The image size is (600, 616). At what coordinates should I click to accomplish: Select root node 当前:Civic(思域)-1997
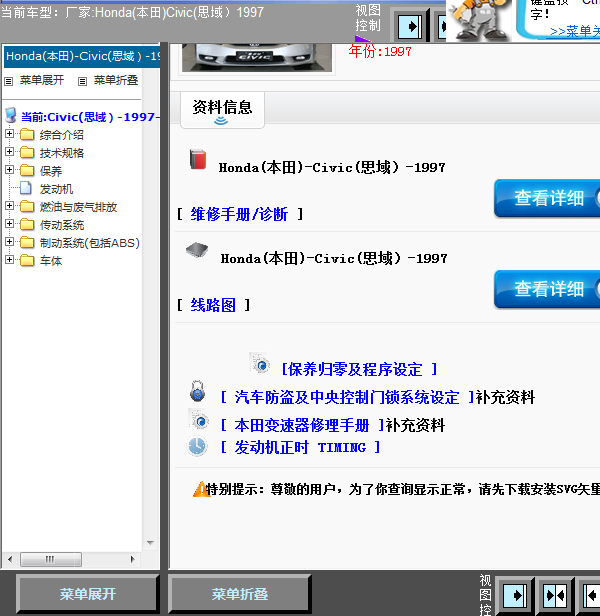pos(90,117)
